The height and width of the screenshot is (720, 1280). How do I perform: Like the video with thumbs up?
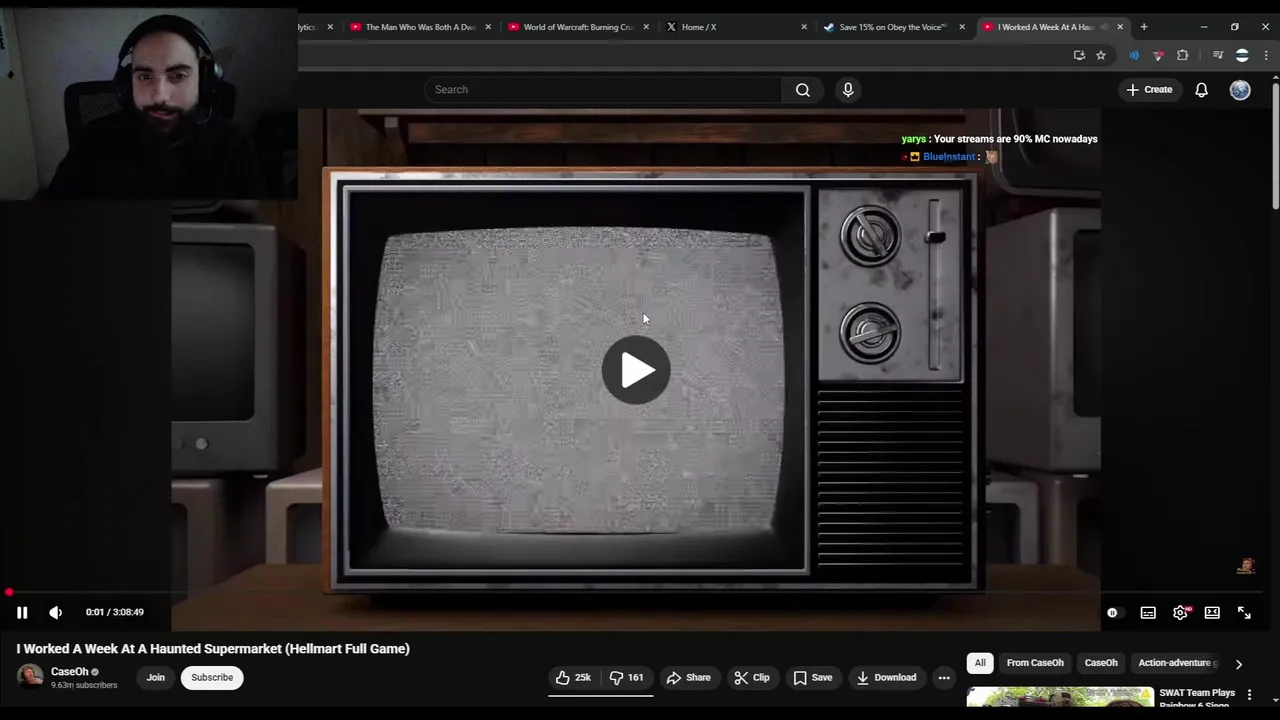[x=573, y=678]
